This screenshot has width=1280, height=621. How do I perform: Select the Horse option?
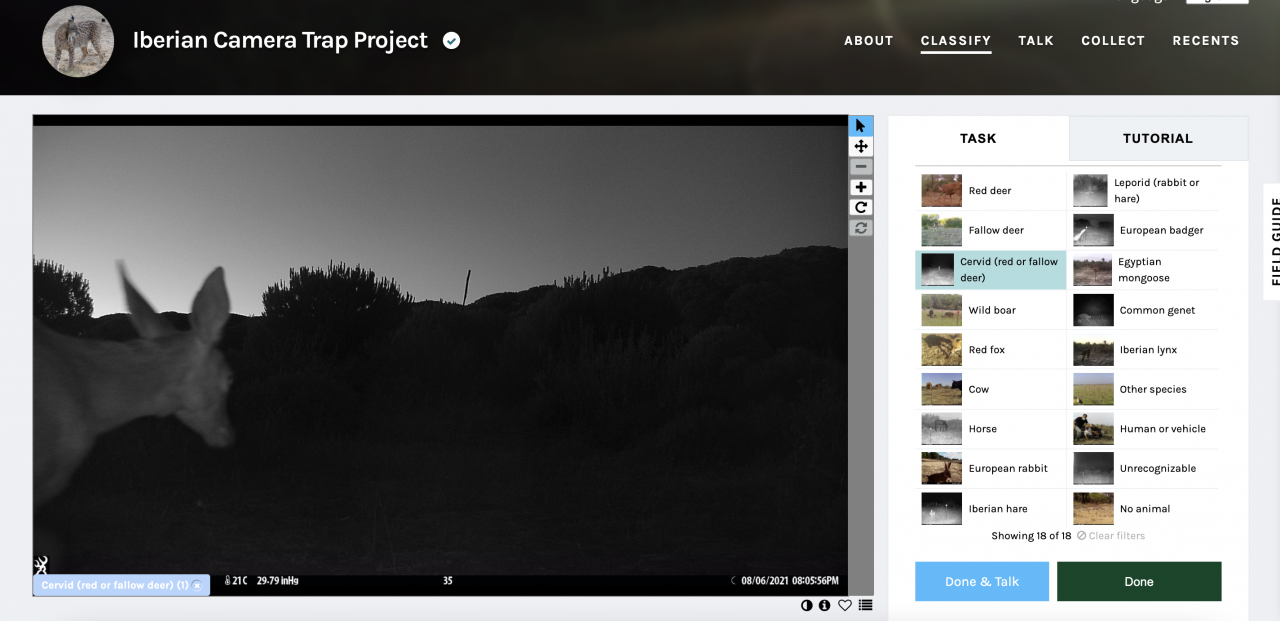(x=992, y=429)
